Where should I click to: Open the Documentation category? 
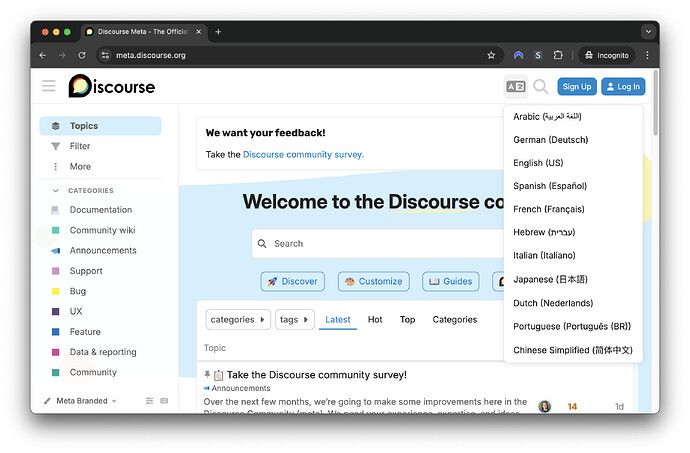[100, 210]
